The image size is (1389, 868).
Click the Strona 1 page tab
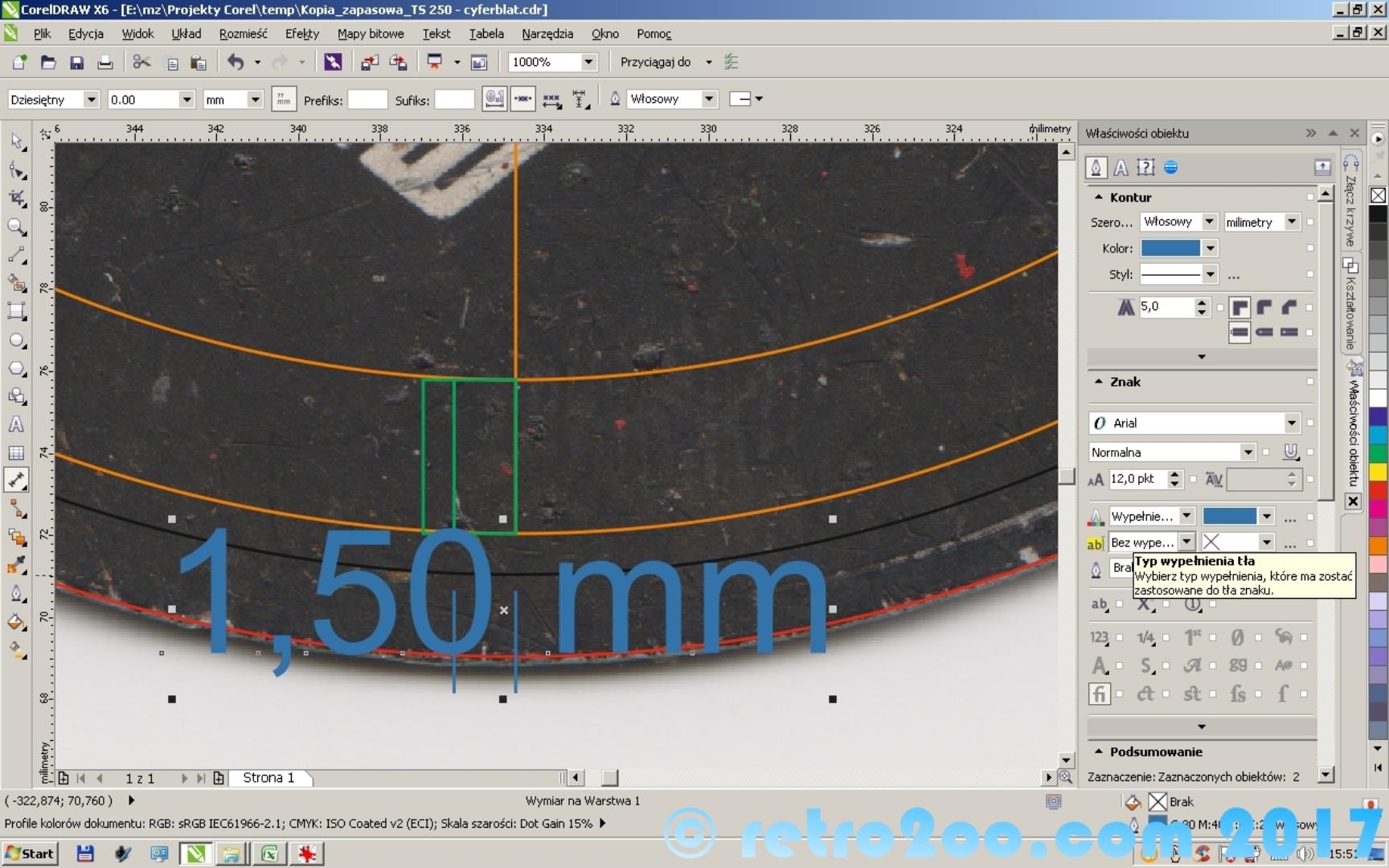pos(268,778)
